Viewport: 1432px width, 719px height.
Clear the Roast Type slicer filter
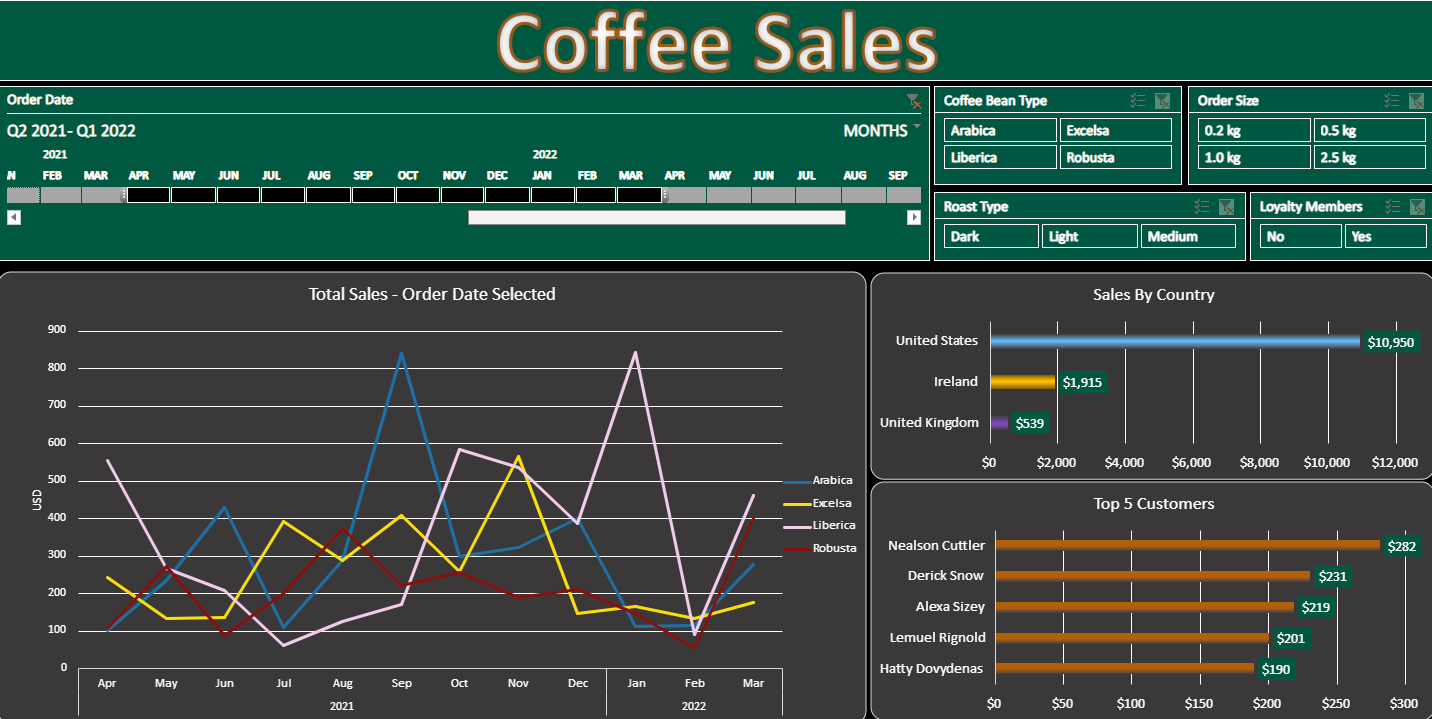[x=1226, y=207]
